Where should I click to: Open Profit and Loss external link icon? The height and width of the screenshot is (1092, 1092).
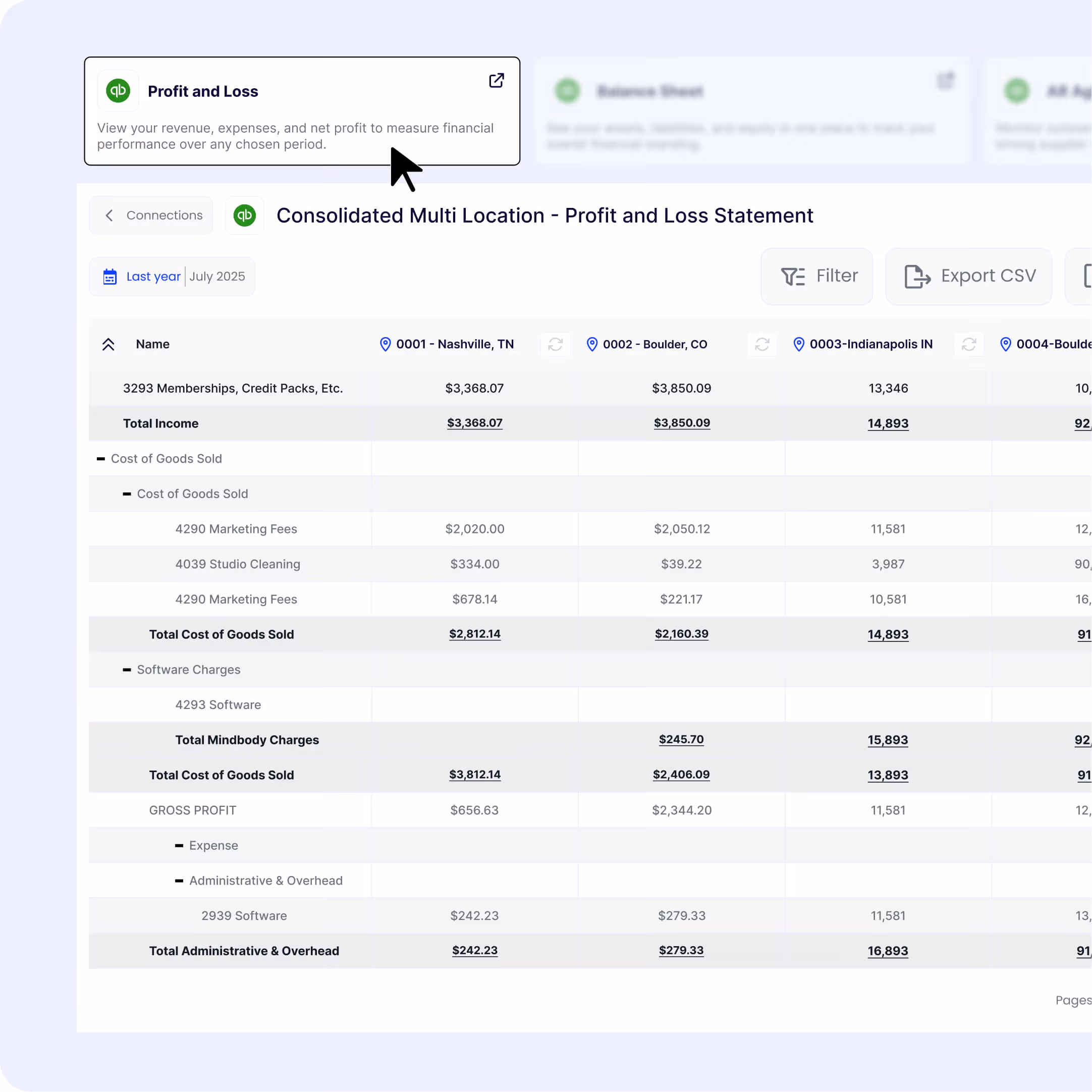tap(496, 81)
